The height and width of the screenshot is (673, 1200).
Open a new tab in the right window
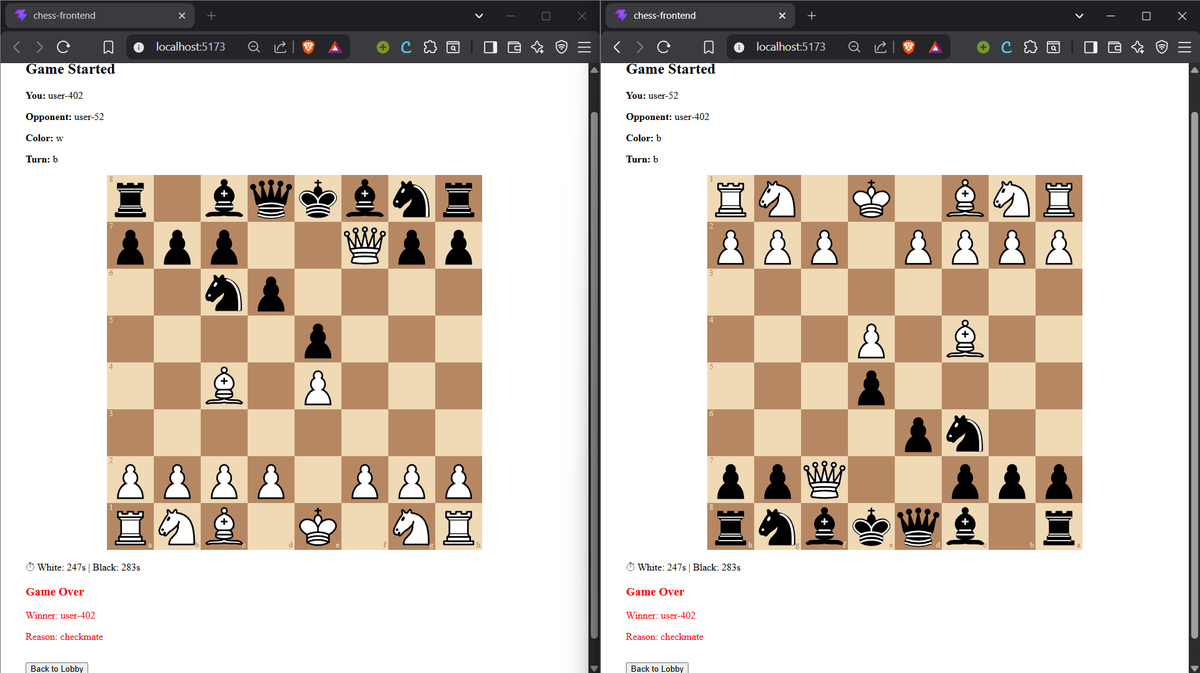point(811,15)
